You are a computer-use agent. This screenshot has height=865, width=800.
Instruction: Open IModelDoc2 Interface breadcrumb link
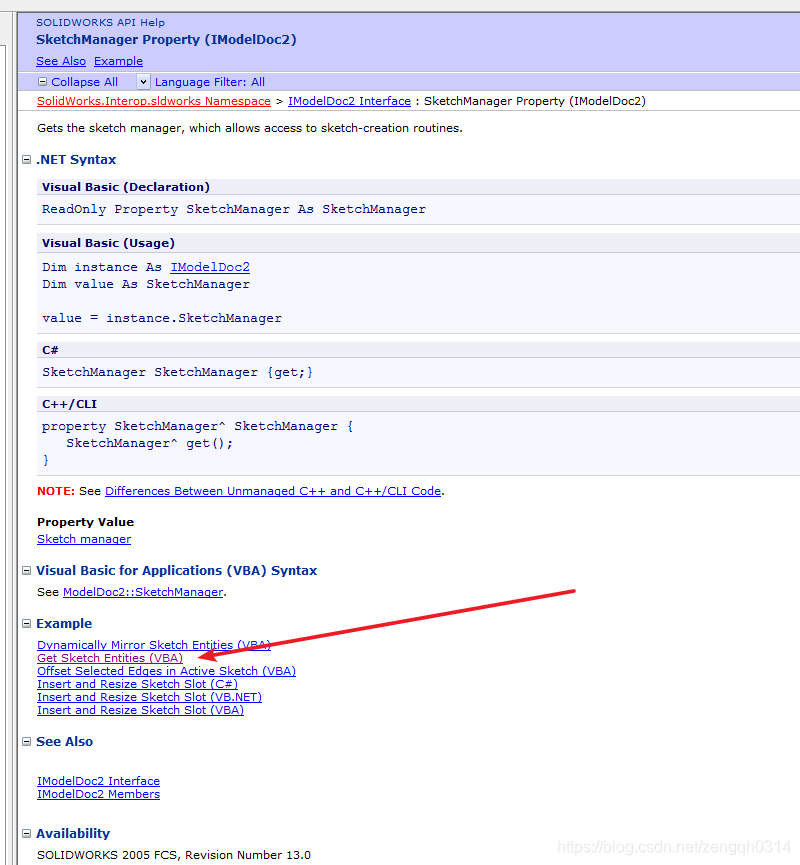(349, 101)
